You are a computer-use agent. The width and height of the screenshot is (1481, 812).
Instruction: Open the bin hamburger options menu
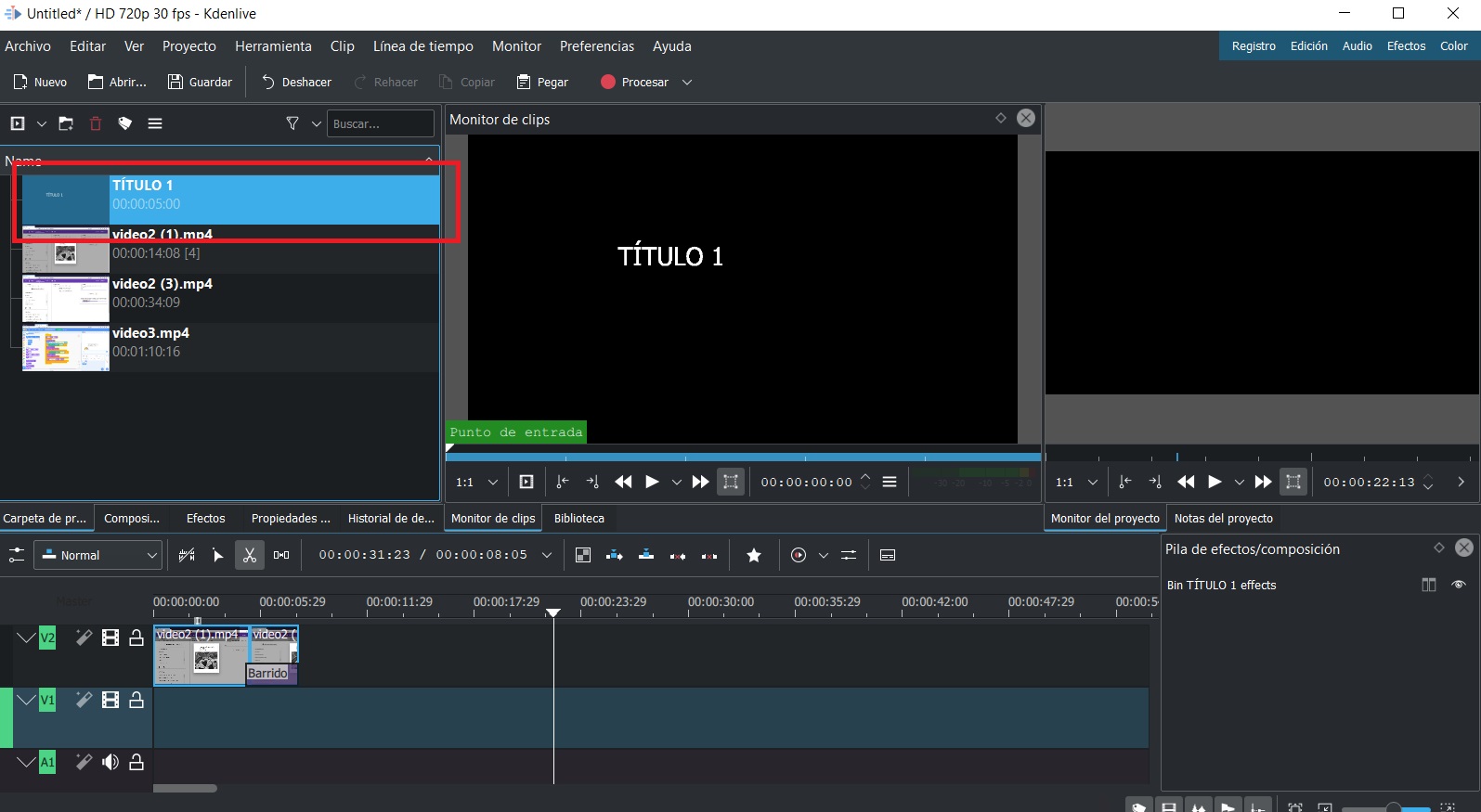pyautogui.click(x=155, y=123)
